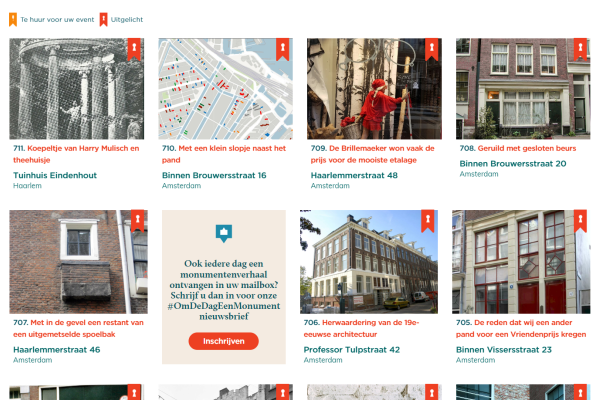Open story 710 'Met een klein slopje' link

coord(224,153)
